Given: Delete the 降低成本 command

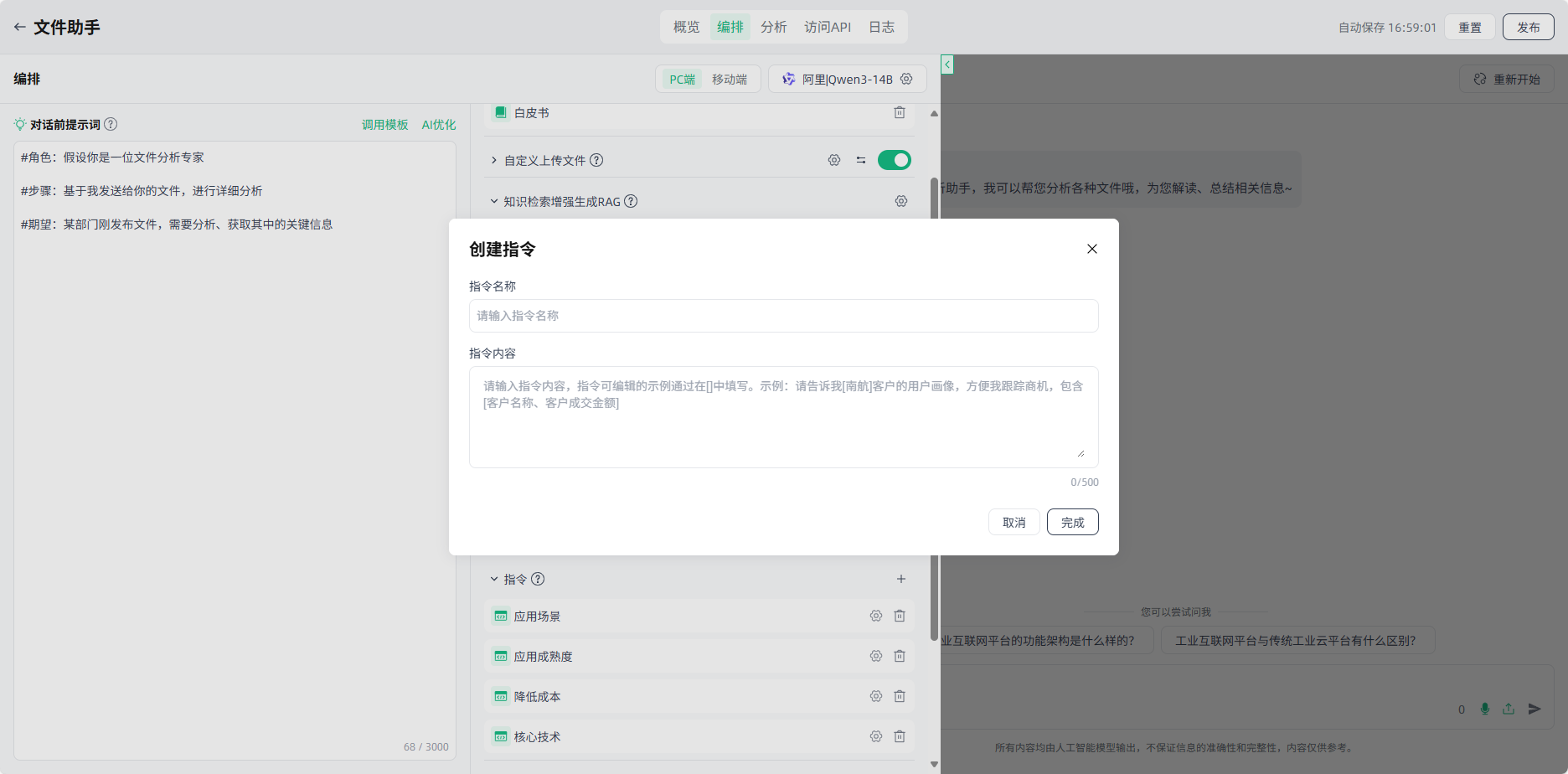Looking at the screenshot, I should [900, 696].
